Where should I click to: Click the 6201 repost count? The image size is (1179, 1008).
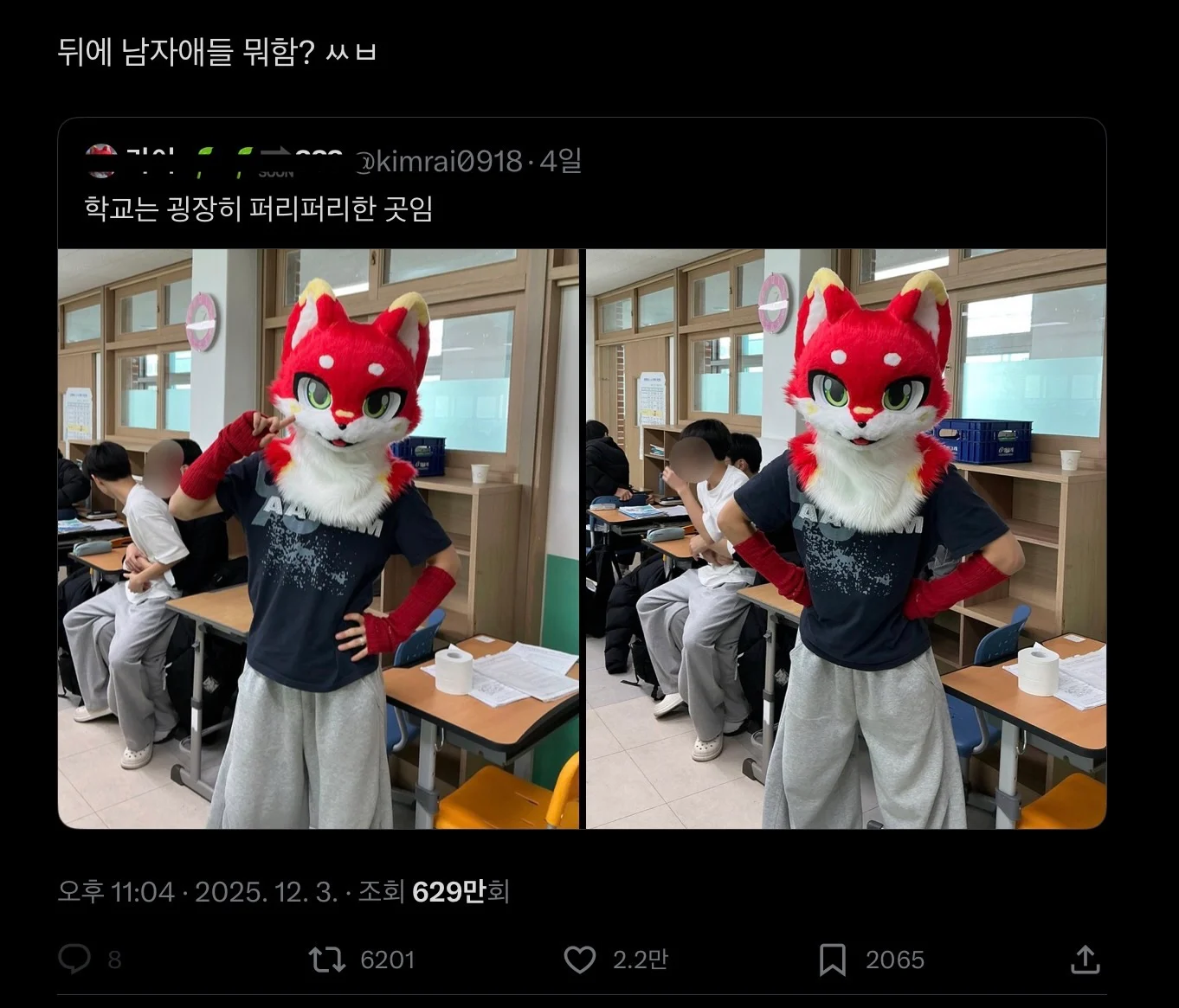coord(388,960)
